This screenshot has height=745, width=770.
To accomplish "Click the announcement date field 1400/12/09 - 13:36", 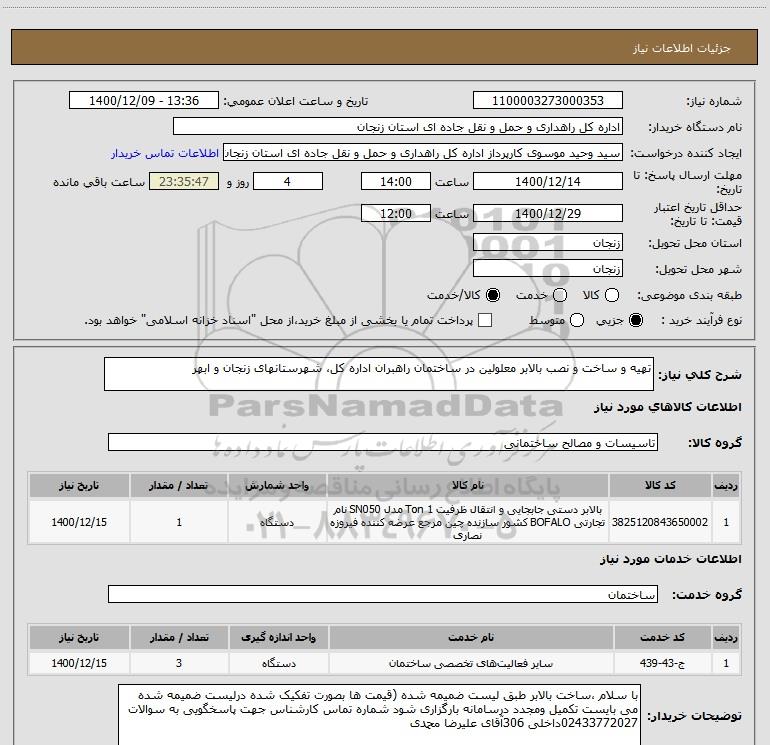I will (144, 101).
